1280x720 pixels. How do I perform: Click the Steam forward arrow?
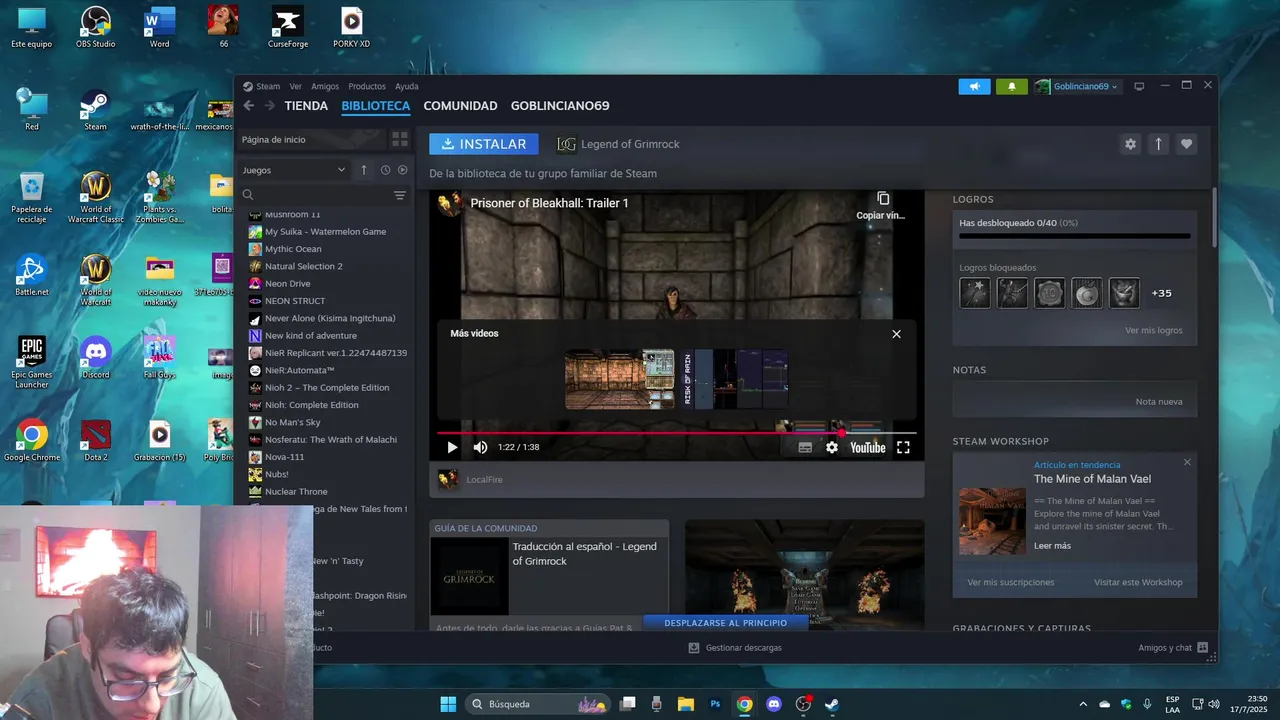coord(269,106)
